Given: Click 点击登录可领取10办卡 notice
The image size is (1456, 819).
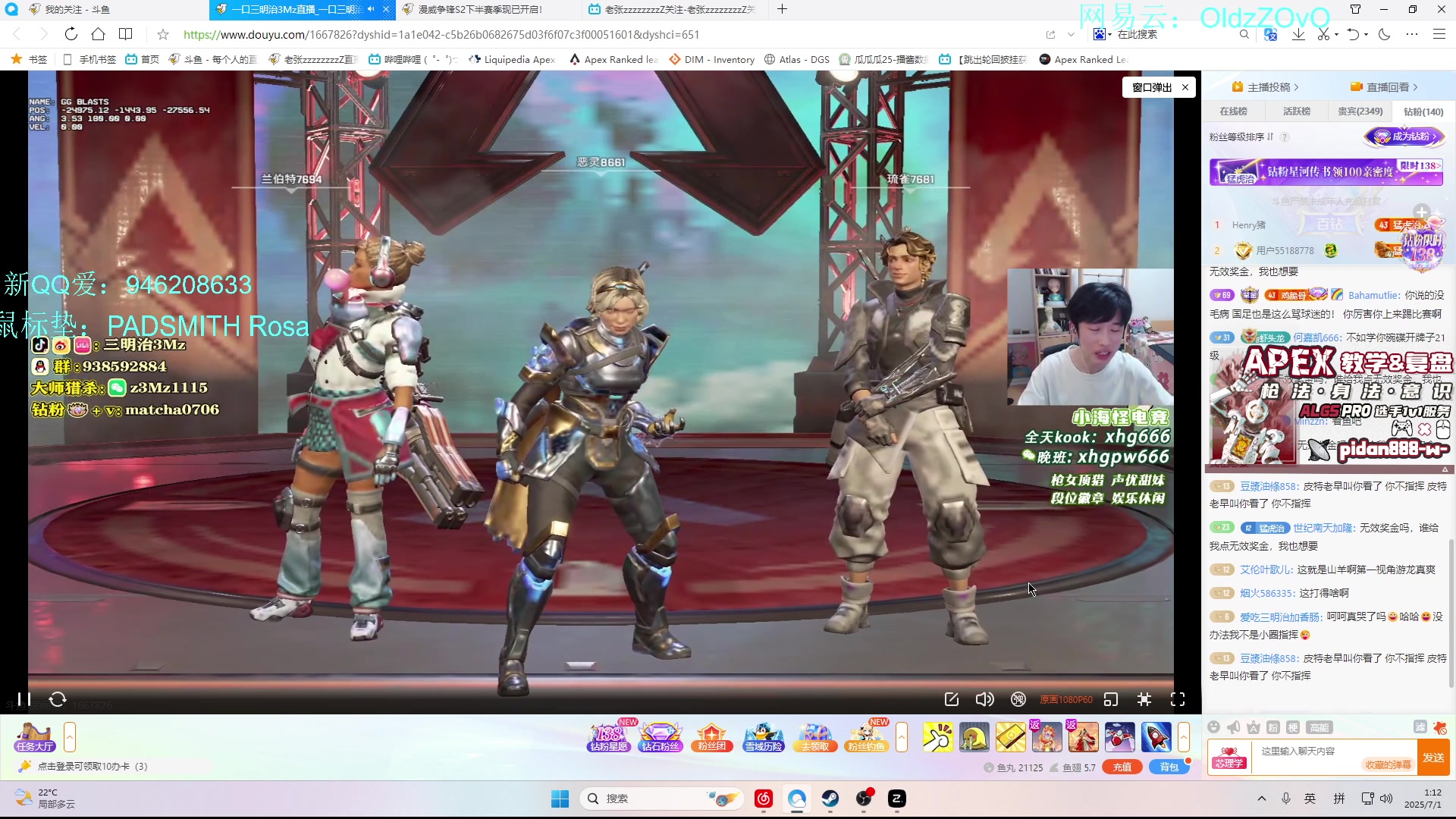Looking at the screenshot, I should [x=93, y=767].
